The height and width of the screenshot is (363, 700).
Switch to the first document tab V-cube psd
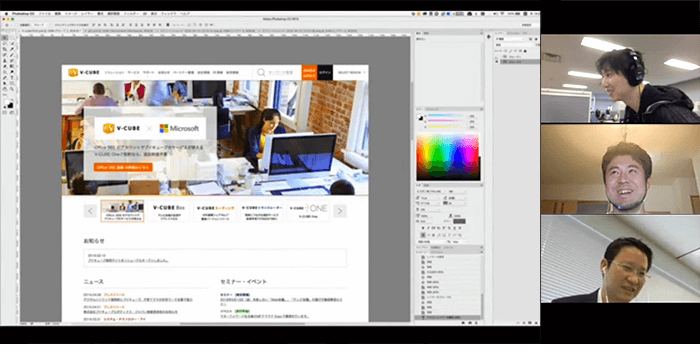[50, 31]
